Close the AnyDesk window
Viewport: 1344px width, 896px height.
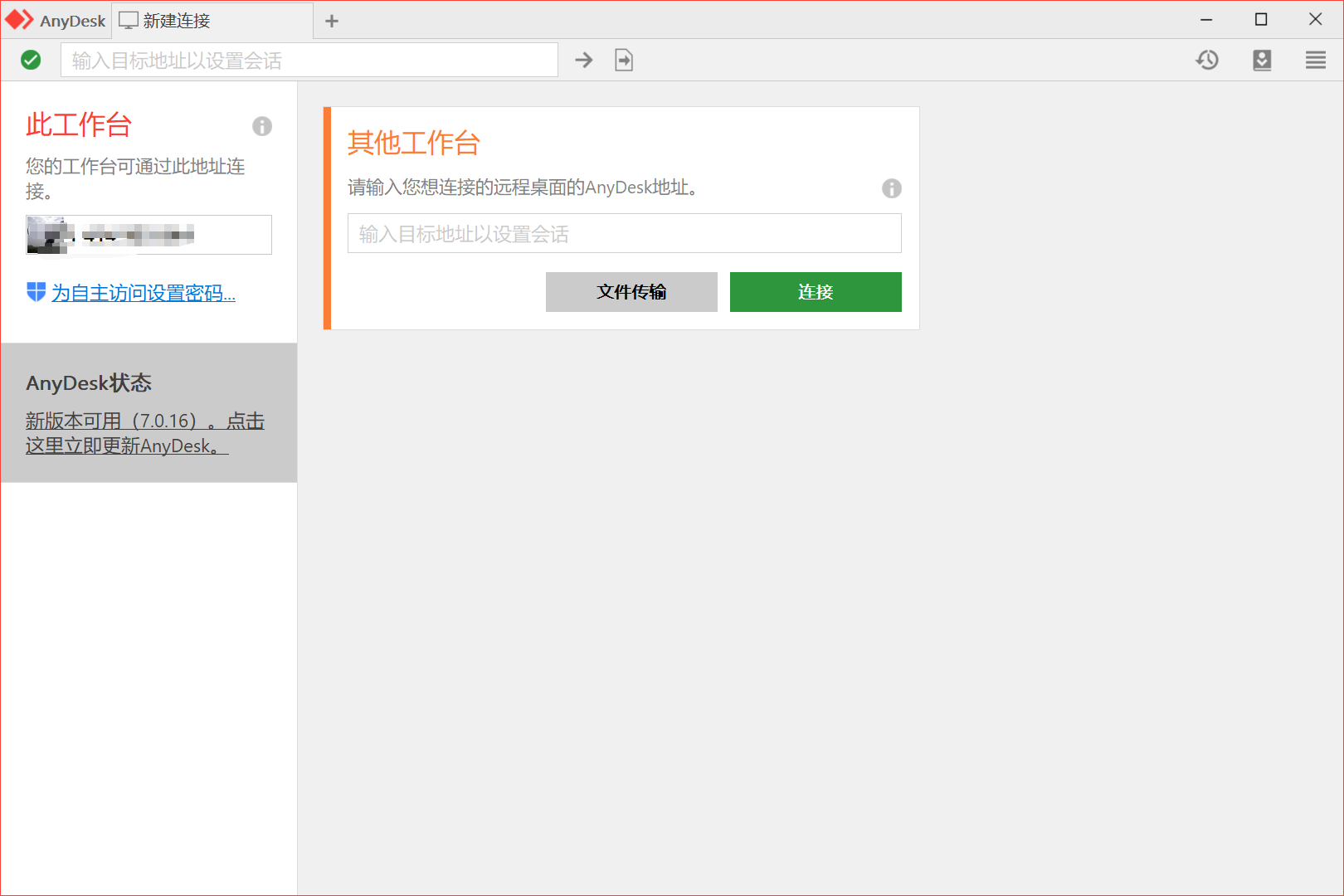1316,20
